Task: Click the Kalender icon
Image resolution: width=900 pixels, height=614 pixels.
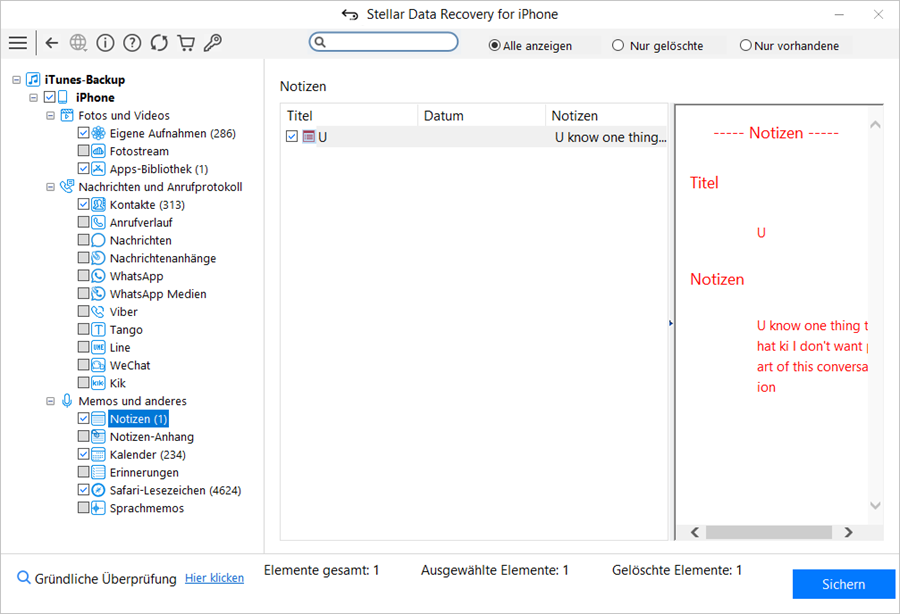Action: [99, 454]
